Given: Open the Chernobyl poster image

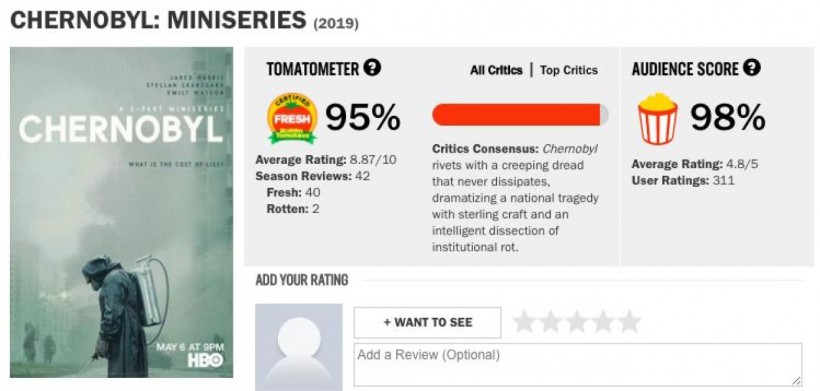Looking at the screenshot, I should [121, 212].
